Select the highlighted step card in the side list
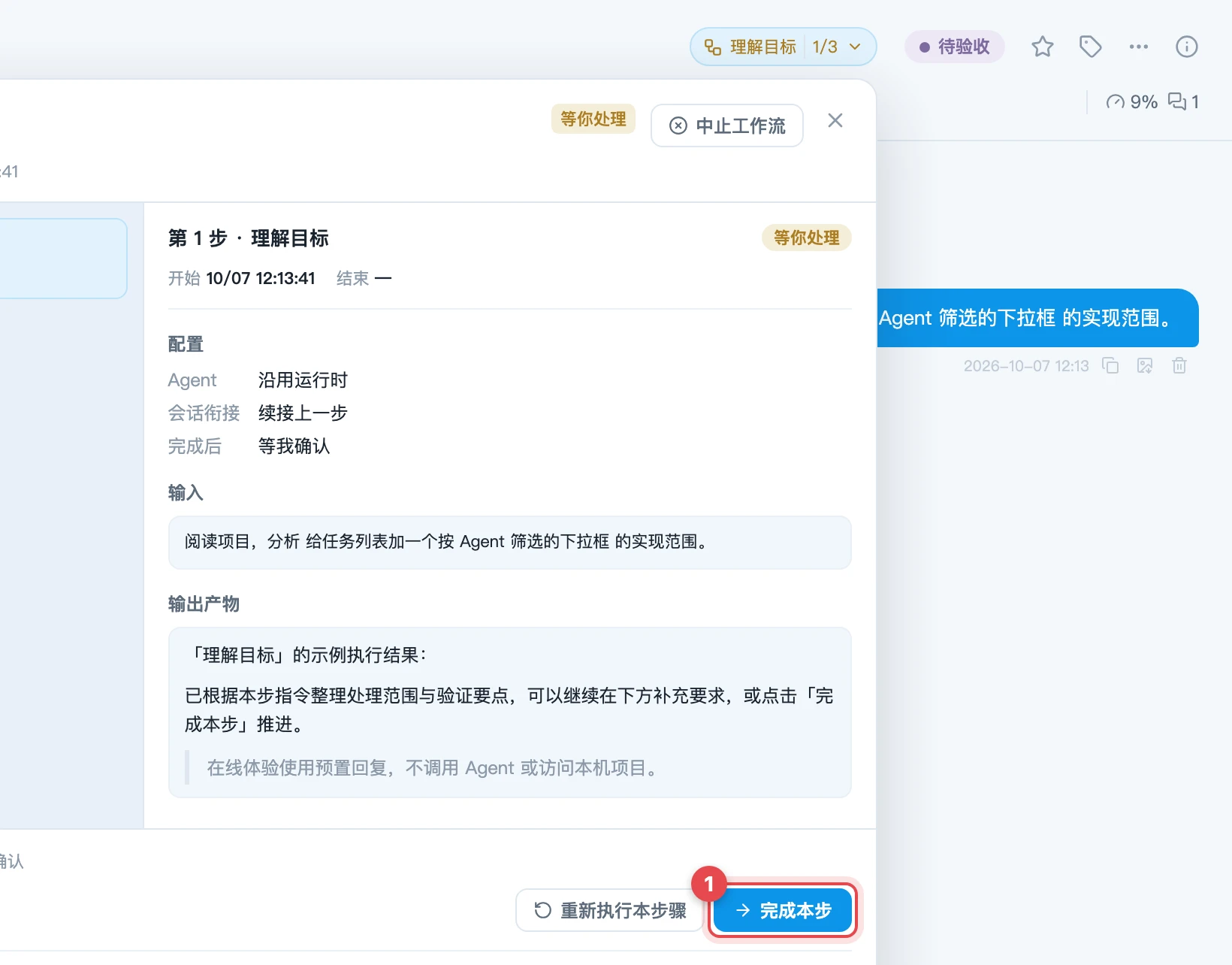This screenshot has width=1232, height=965. 63,259
